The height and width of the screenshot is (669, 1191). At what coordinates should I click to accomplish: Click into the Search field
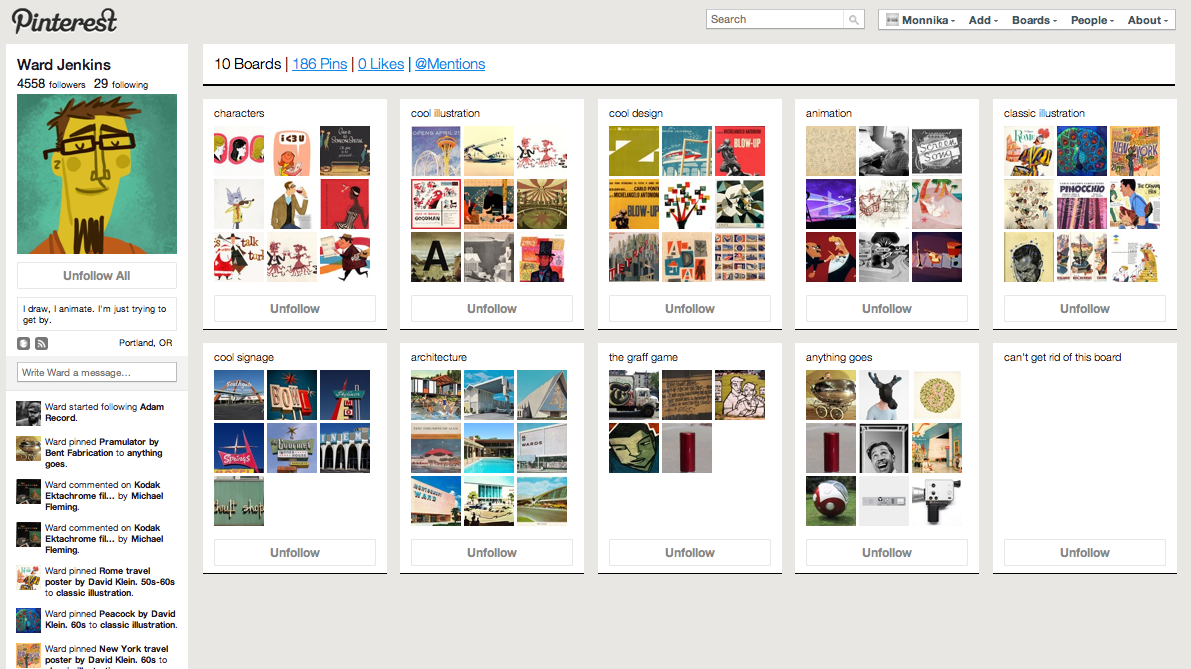(775, 20)
